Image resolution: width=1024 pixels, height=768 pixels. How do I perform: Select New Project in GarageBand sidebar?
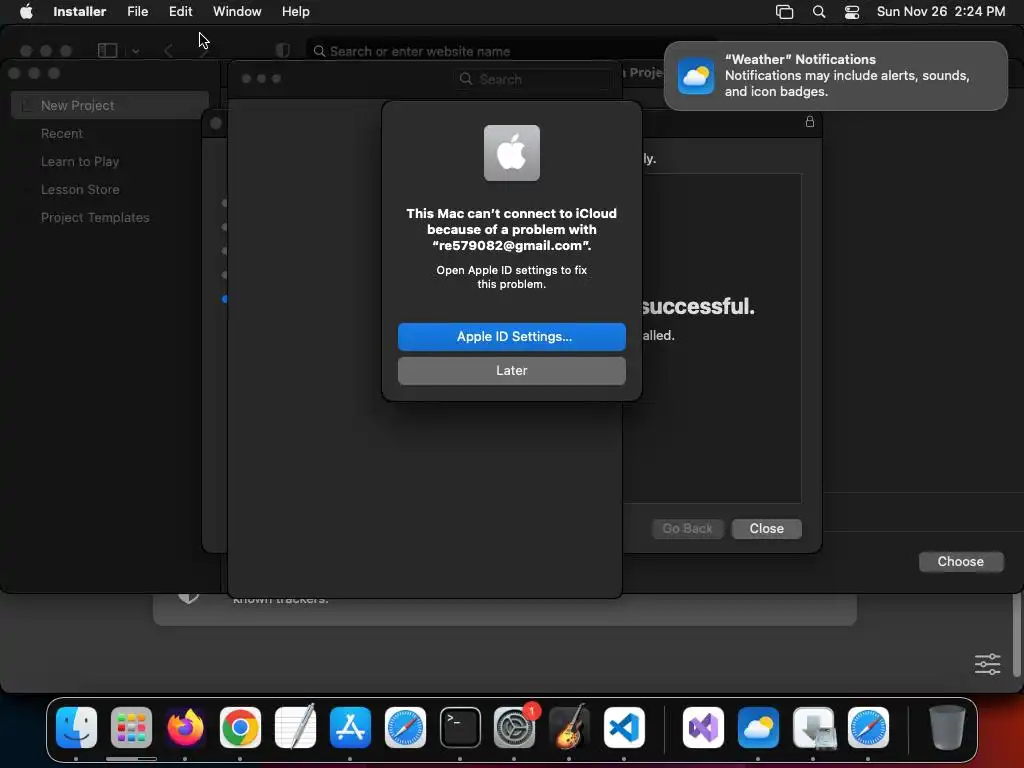110,105
